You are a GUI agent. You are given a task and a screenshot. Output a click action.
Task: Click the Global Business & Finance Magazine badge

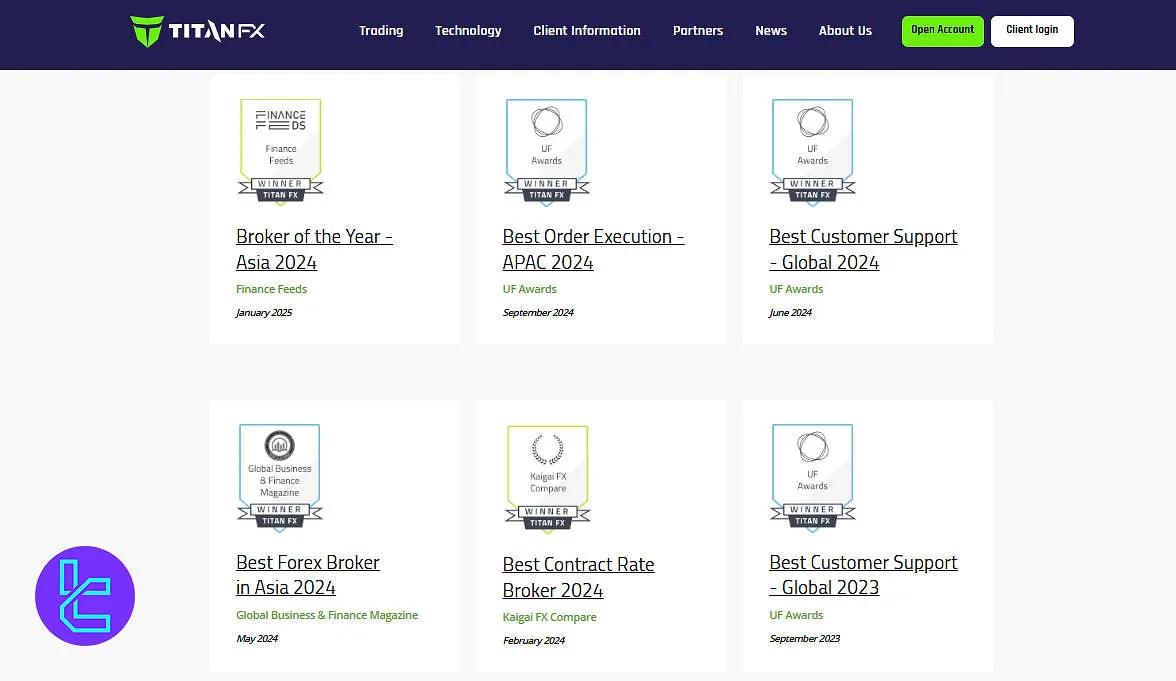tap(279, 477)
